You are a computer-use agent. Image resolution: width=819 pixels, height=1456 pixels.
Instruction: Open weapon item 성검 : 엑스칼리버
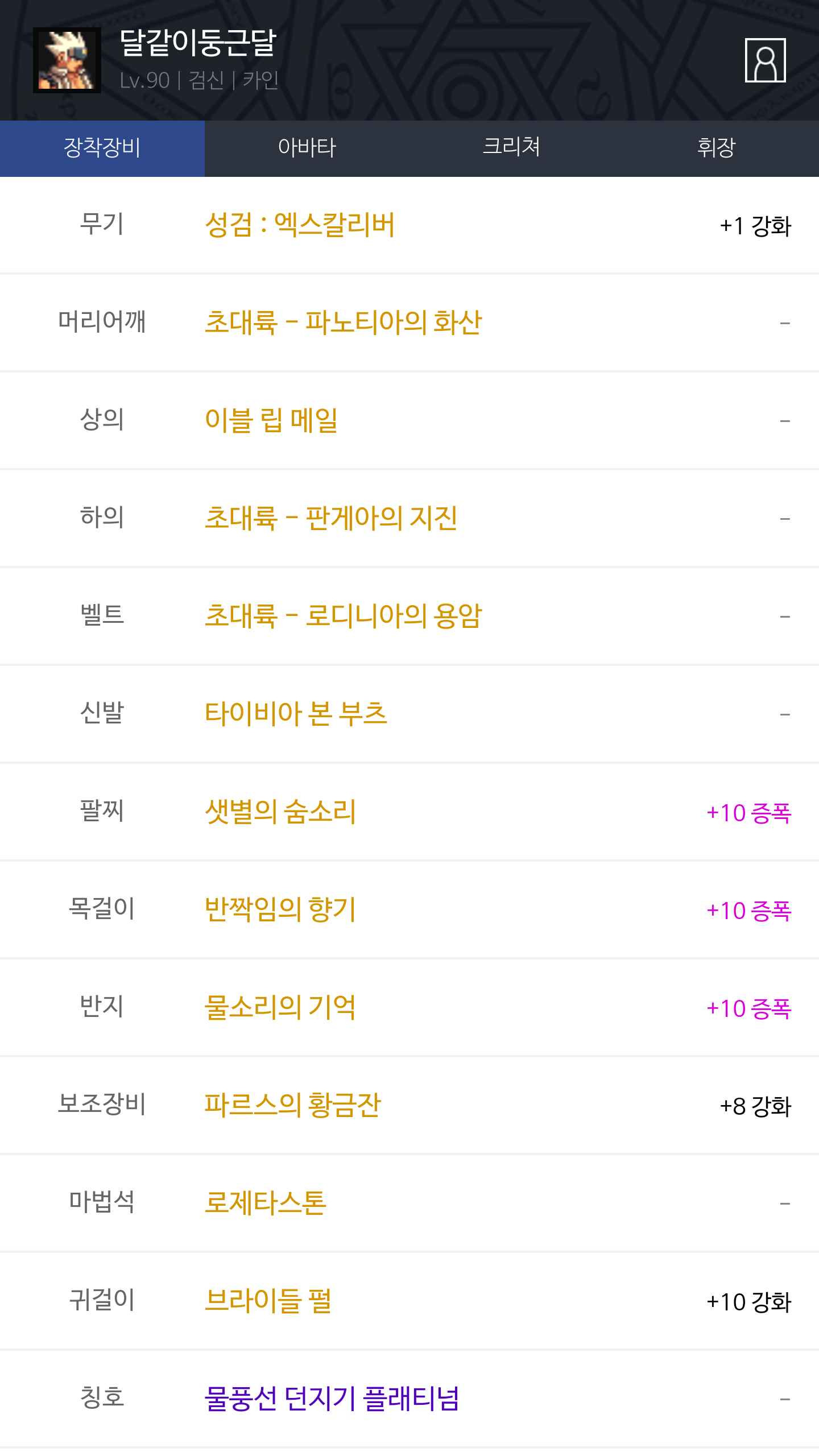tap(300, 225)
